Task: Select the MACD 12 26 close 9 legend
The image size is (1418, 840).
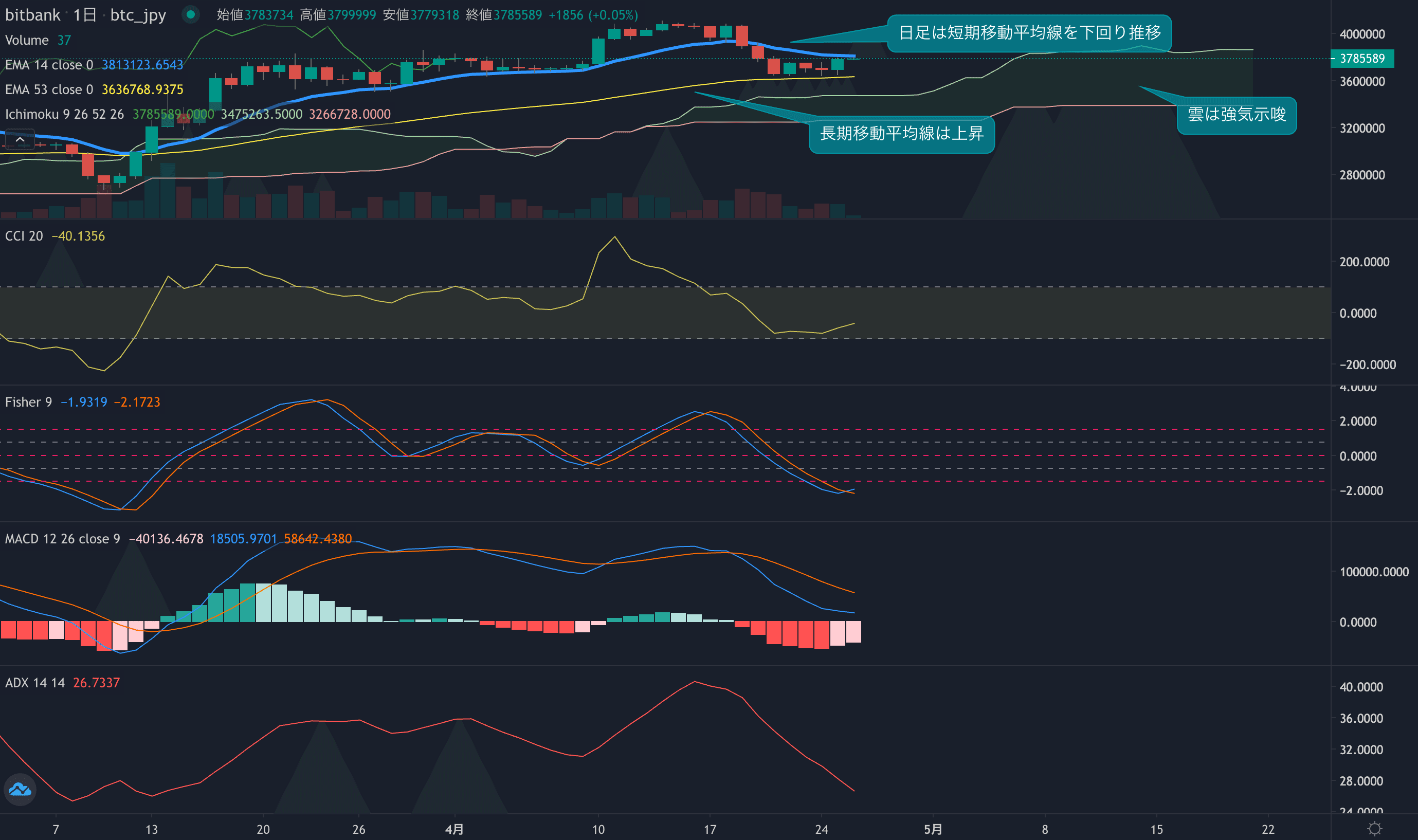Action: 60,539
